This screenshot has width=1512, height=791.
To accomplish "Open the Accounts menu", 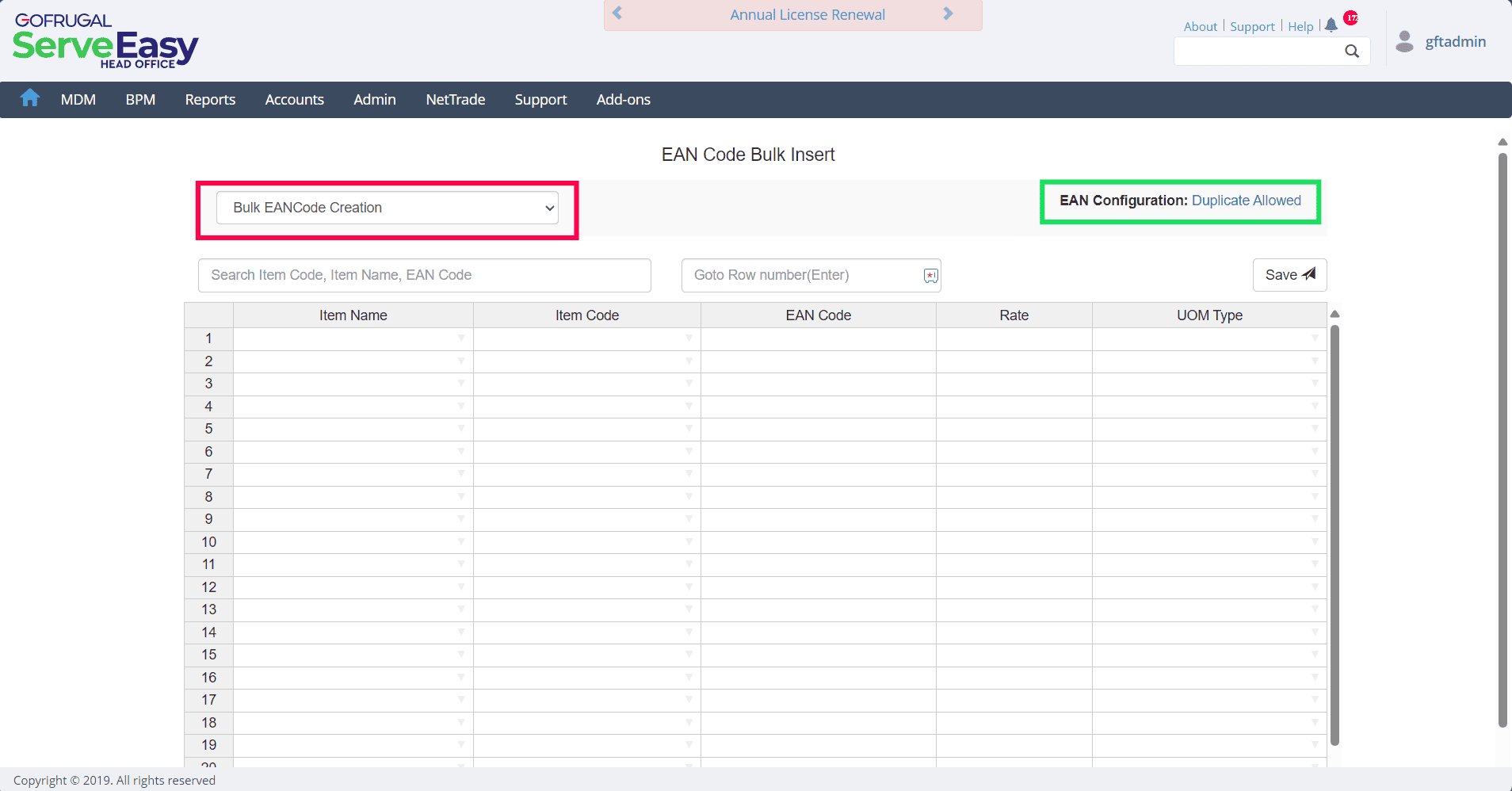I will point(295,100).
